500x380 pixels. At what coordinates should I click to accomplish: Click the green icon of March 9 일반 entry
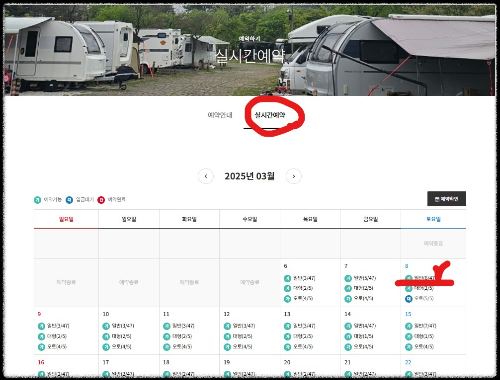click(41, 326)
